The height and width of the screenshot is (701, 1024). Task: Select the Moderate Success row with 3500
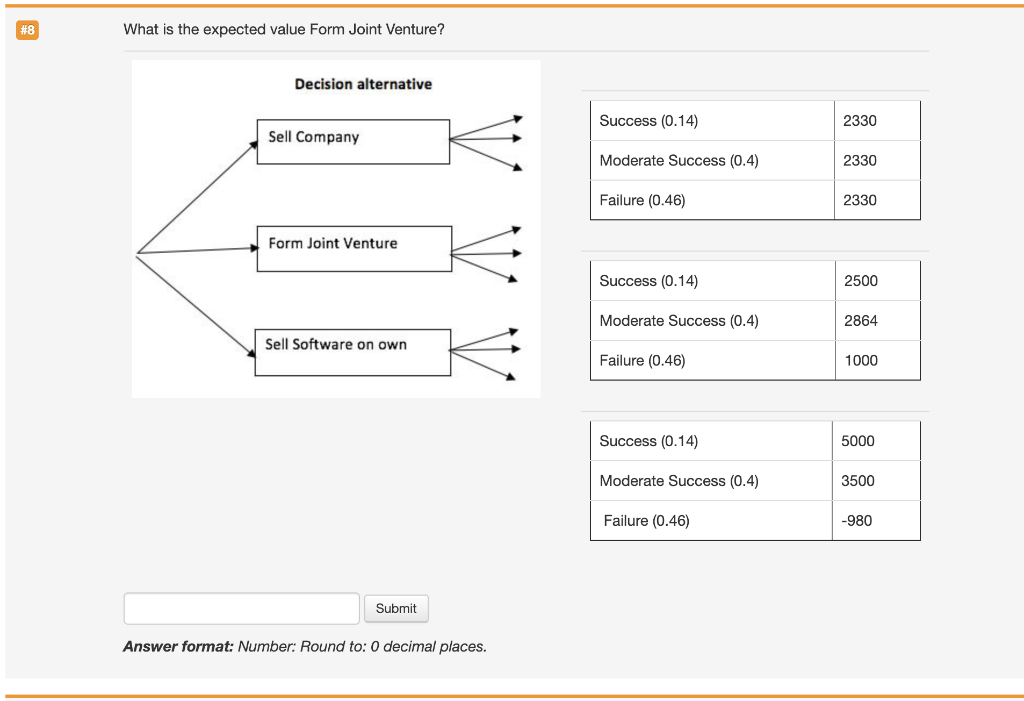[711, 480]
